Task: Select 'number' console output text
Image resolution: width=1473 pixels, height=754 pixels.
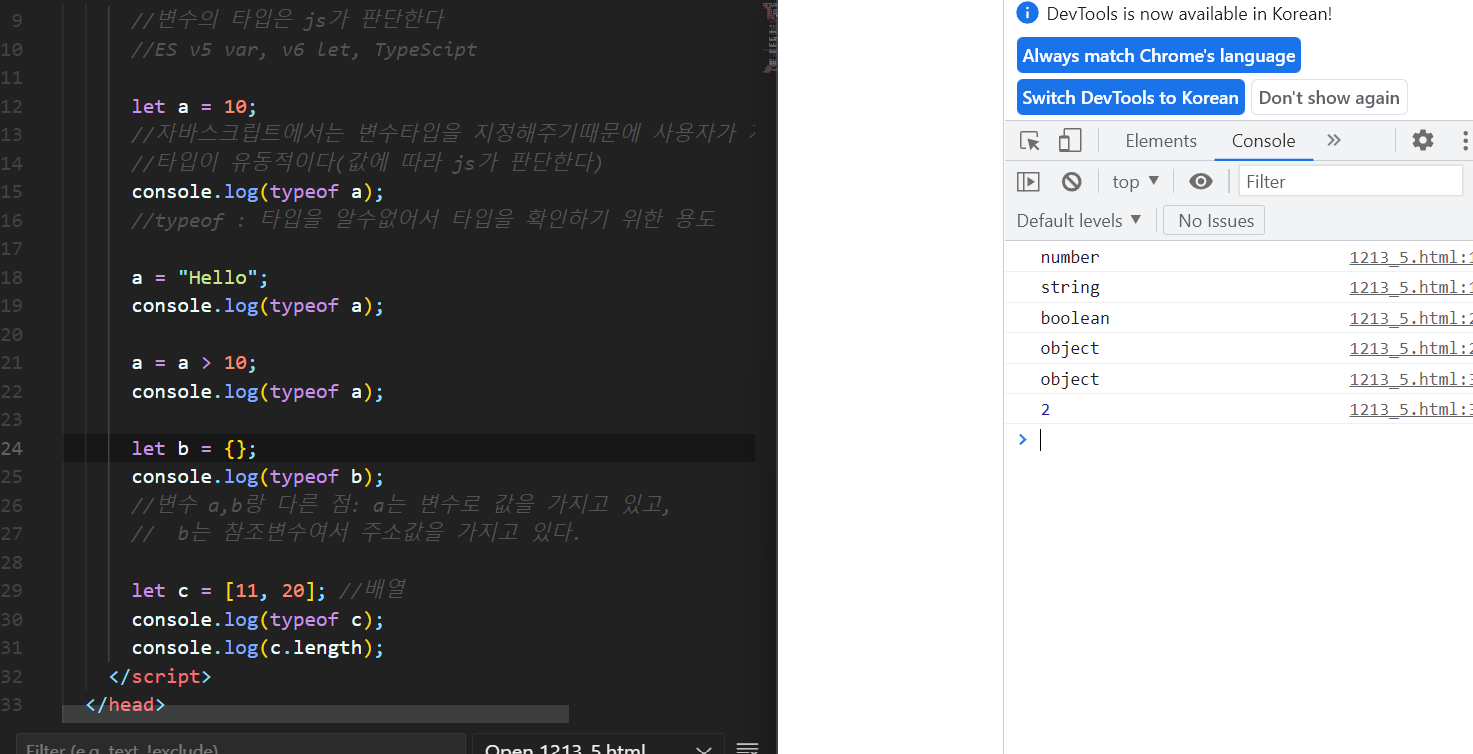Action: click(x=1069, y=257)
